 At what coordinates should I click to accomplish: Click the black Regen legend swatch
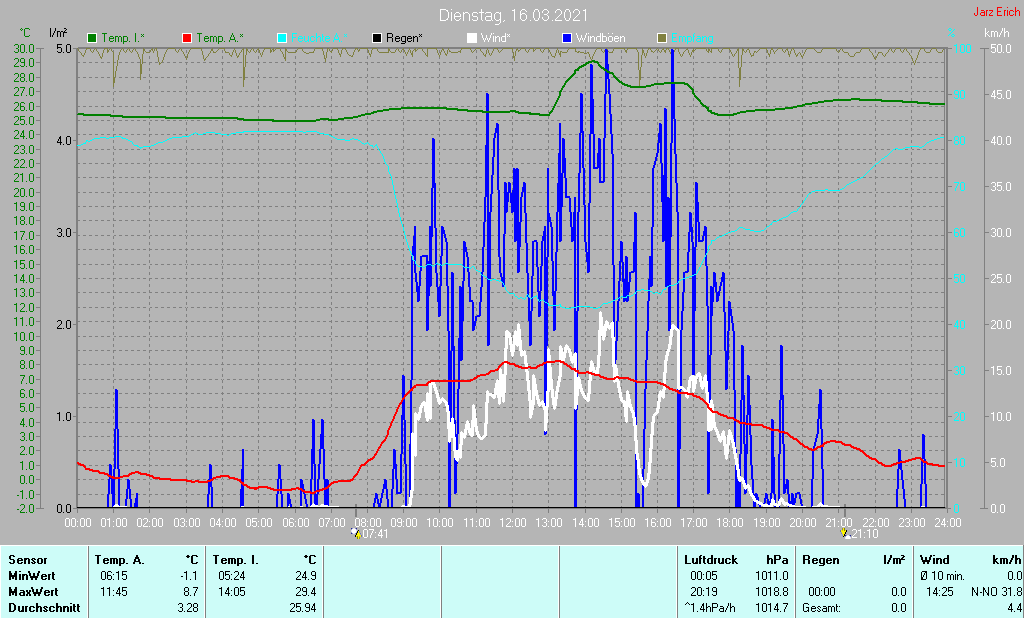[x=377, y=38]
